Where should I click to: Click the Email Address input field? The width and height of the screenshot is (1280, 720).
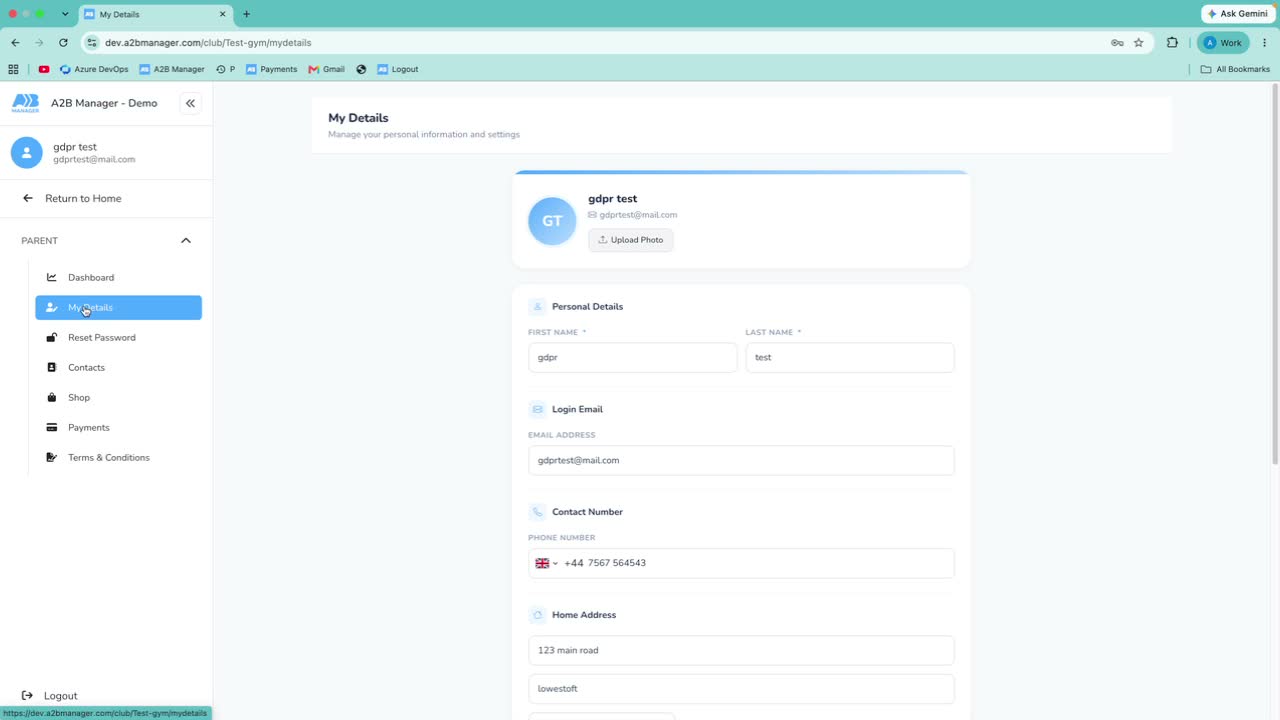pos(741,461)
